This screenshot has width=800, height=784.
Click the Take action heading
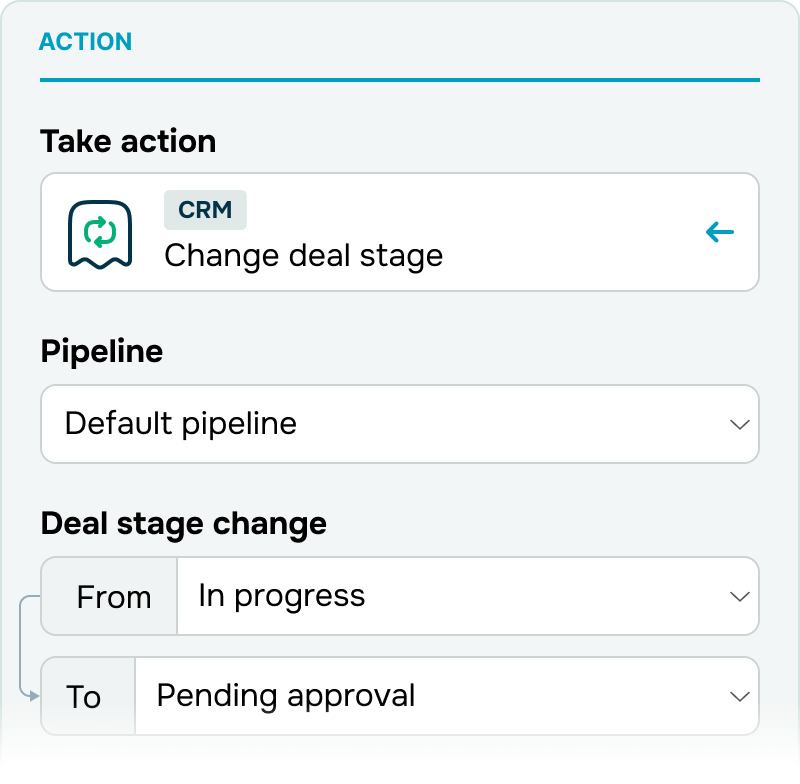click(x=128, y=141)
